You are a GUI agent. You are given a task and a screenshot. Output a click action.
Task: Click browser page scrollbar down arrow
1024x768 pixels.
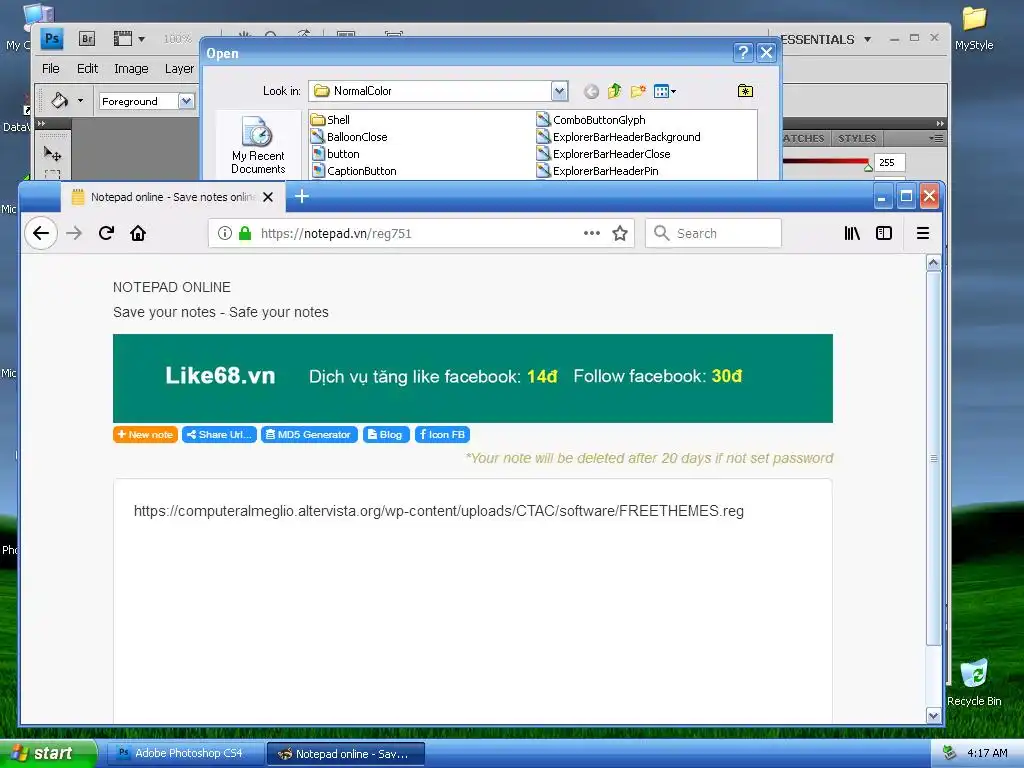933,716
